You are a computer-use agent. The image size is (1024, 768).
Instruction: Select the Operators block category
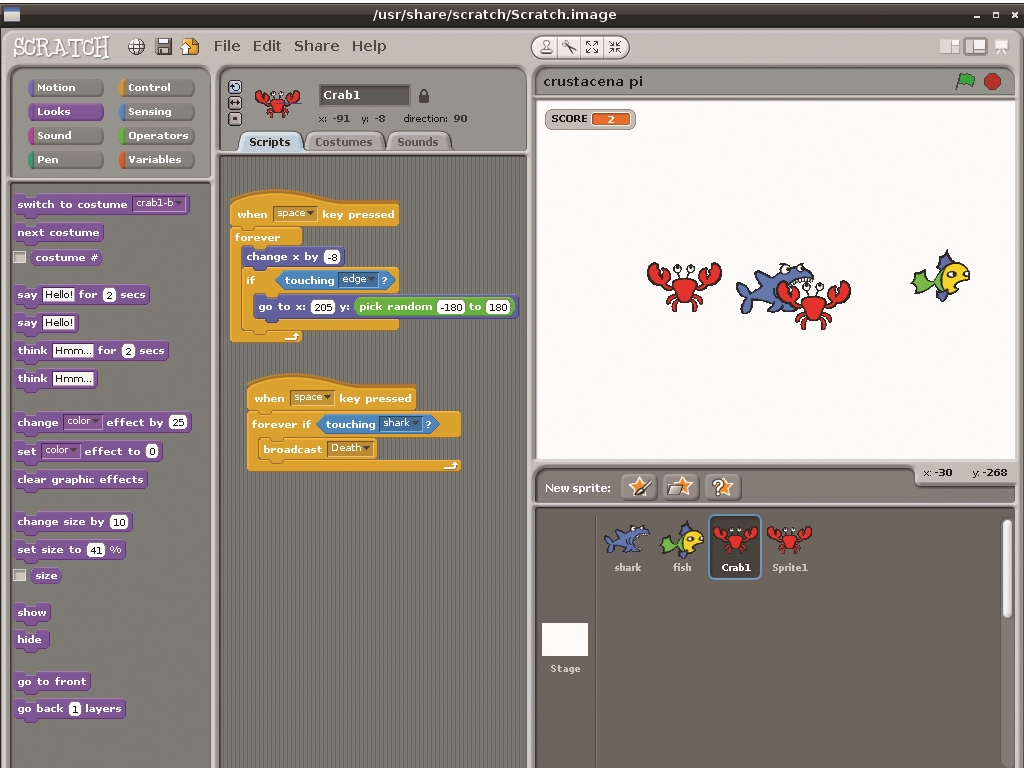pos(157,136)
